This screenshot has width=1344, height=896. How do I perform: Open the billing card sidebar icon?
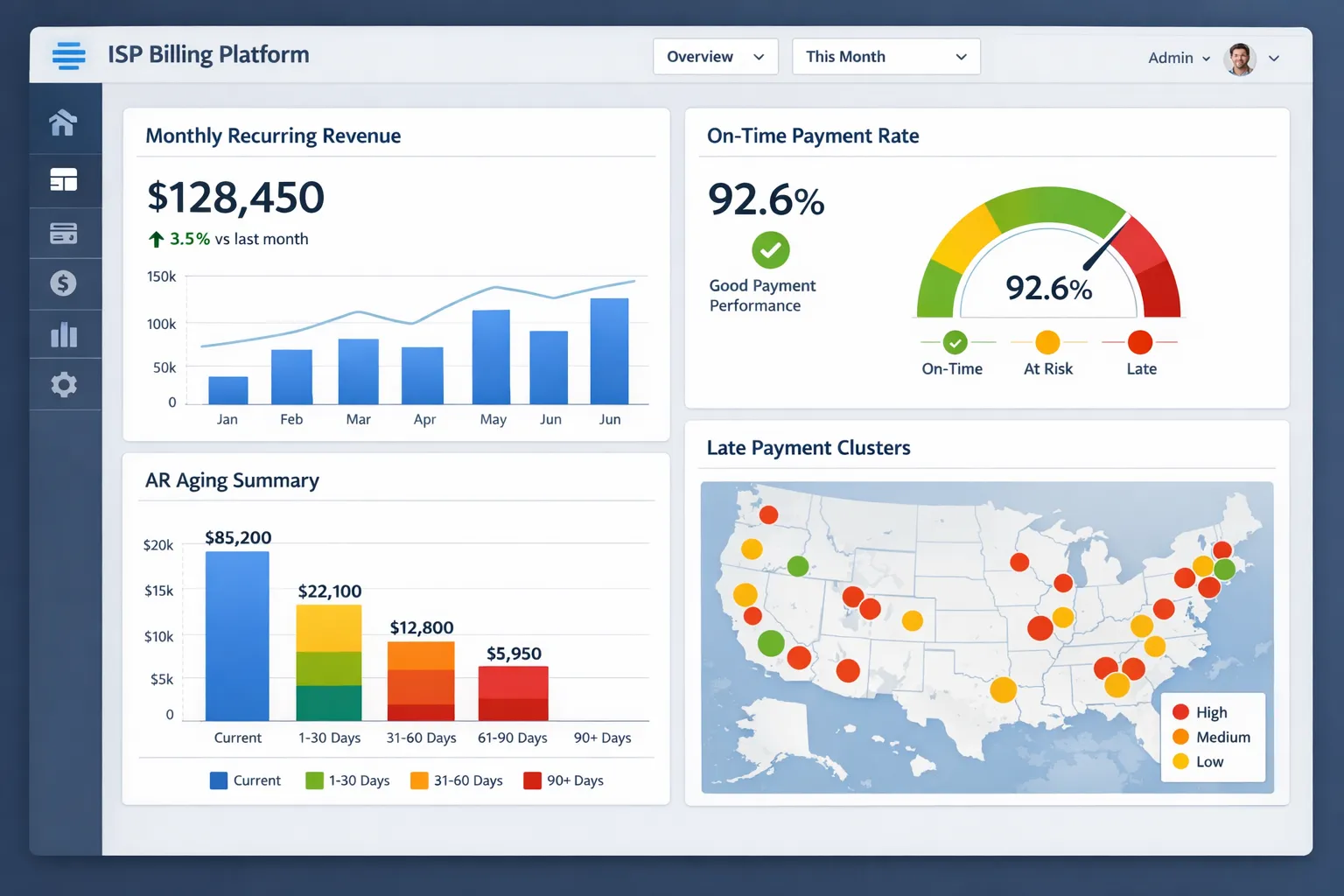(x=63, y=233)
